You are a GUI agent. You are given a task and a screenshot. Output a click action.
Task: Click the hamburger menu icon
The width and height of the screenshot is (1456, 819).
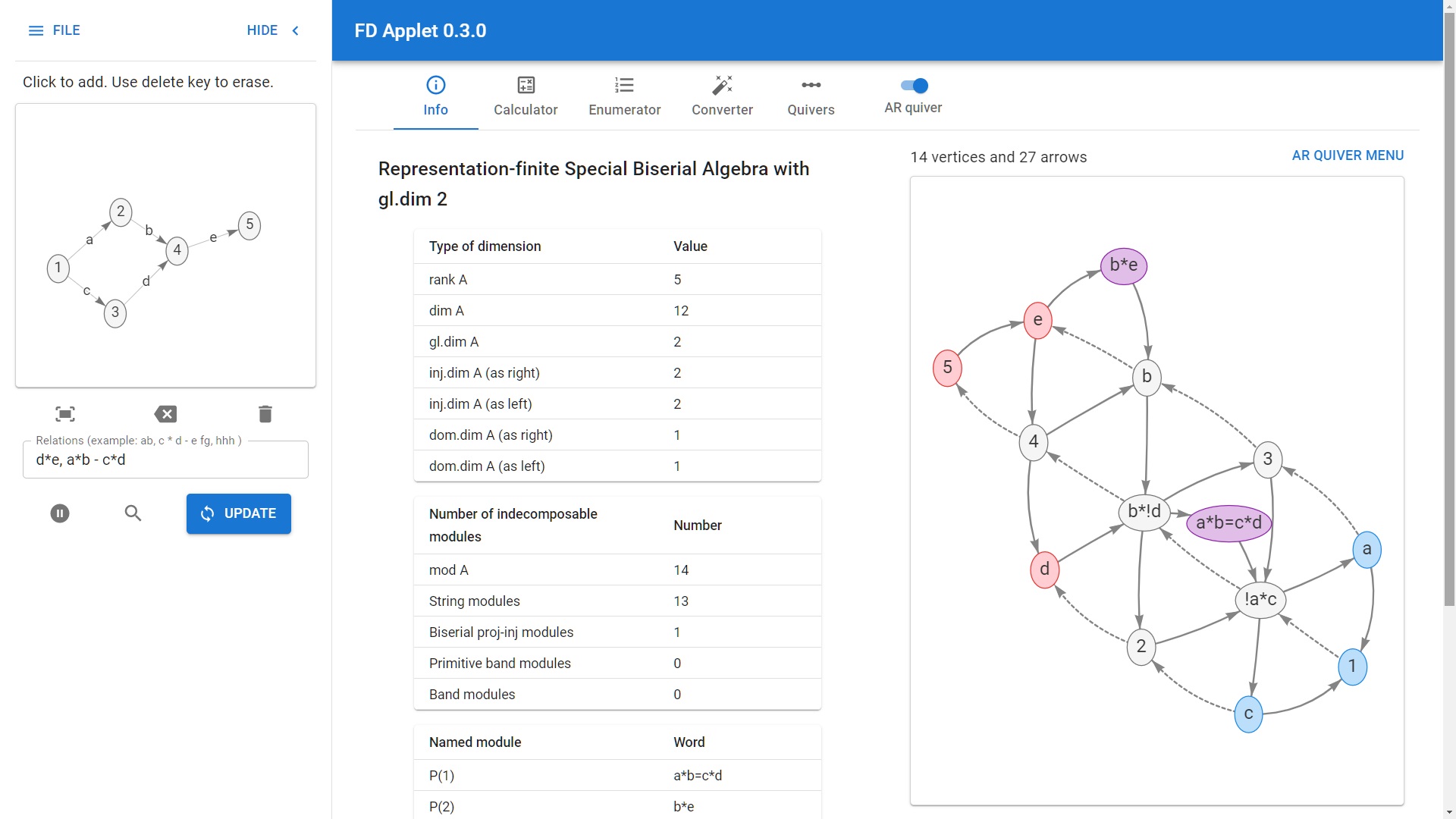click(x=36, y=30)
